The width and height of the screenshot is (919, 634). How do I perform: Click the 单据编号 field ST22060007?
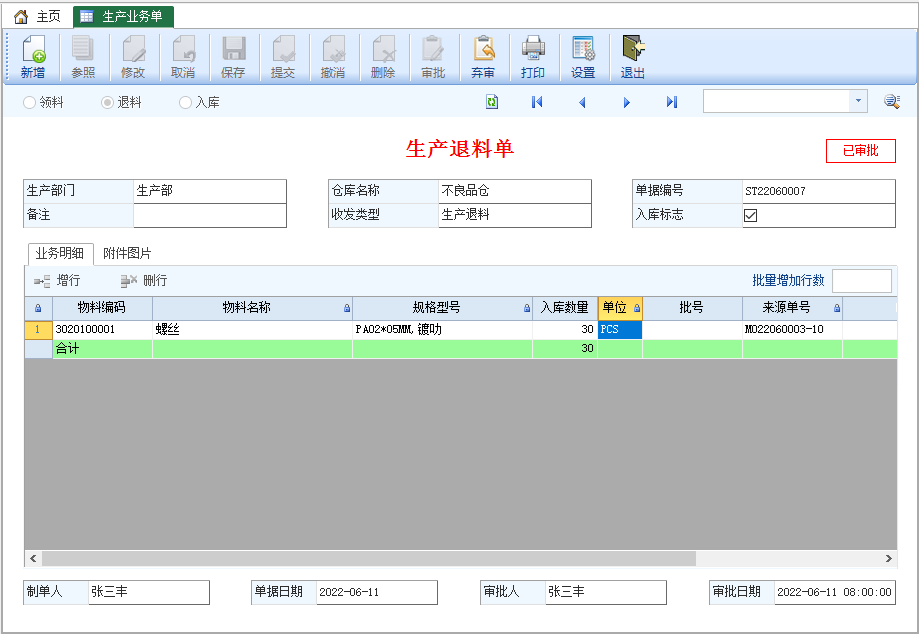point(819,191)
